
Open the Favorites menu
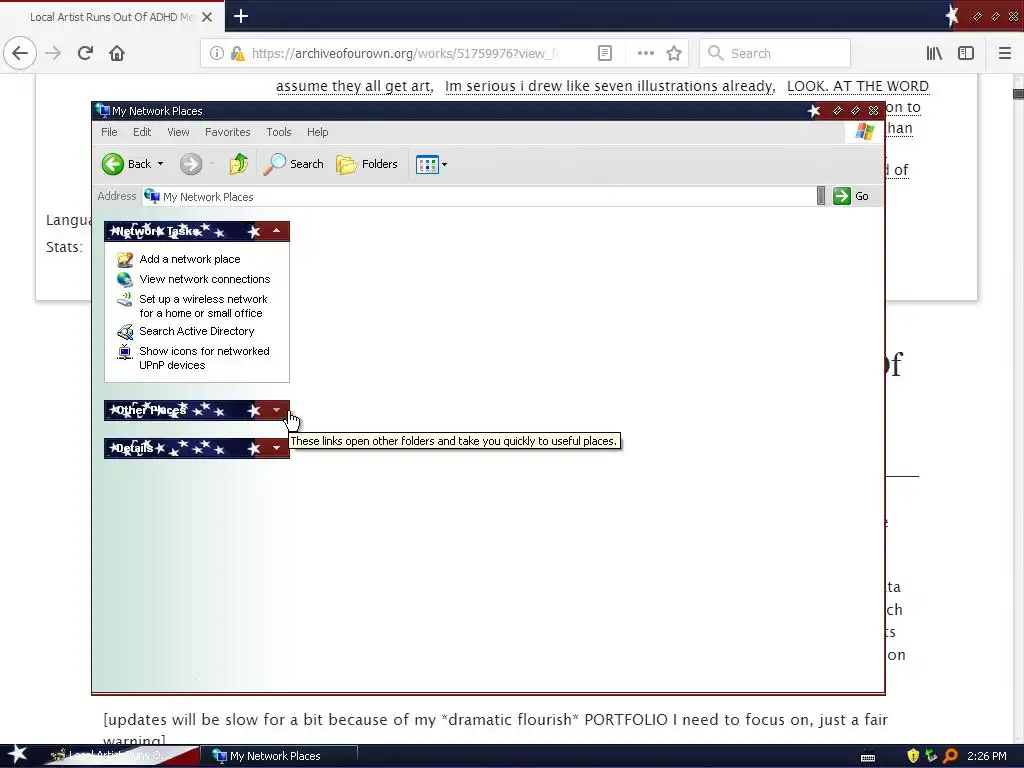[x=227, y=132]
